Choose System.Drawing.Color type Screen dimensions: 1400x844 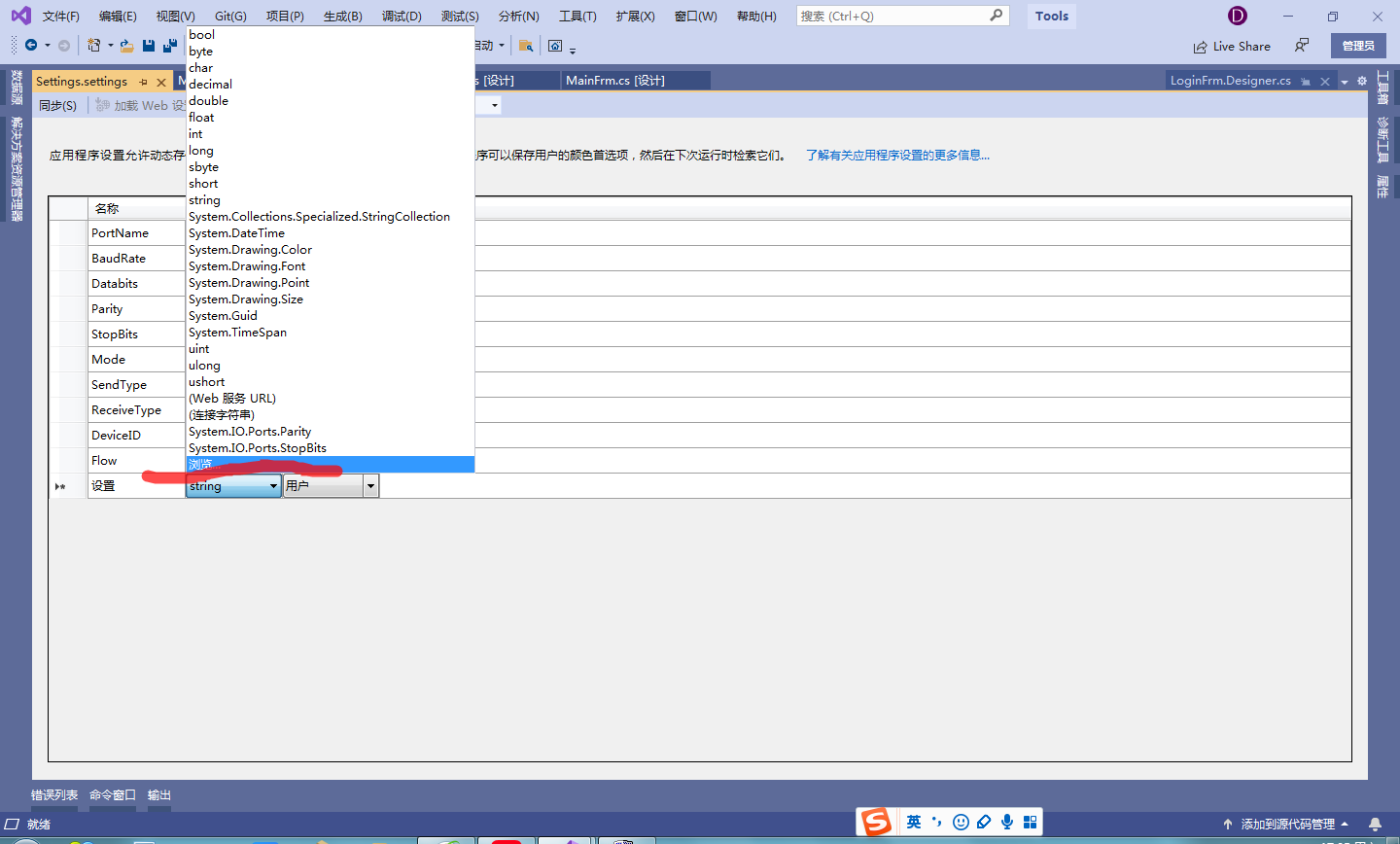[x=330, y=250]
